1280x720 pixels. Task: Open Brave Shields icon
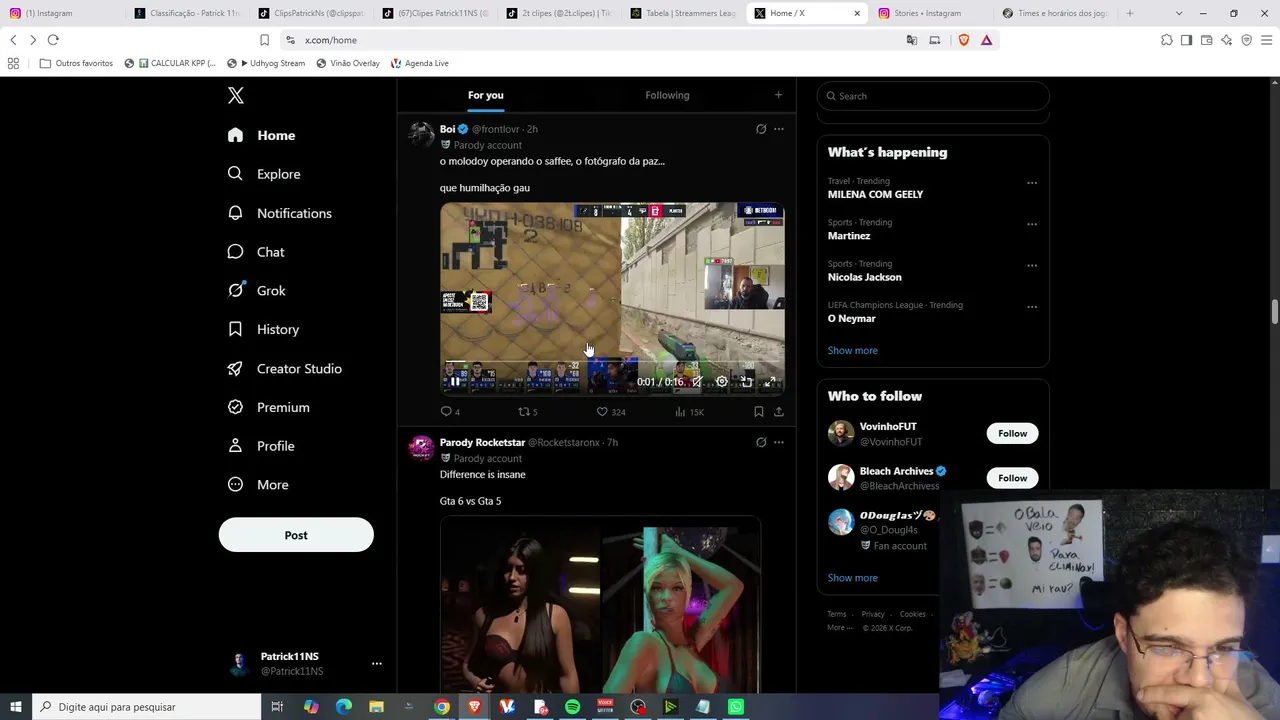tap(964, 40)
